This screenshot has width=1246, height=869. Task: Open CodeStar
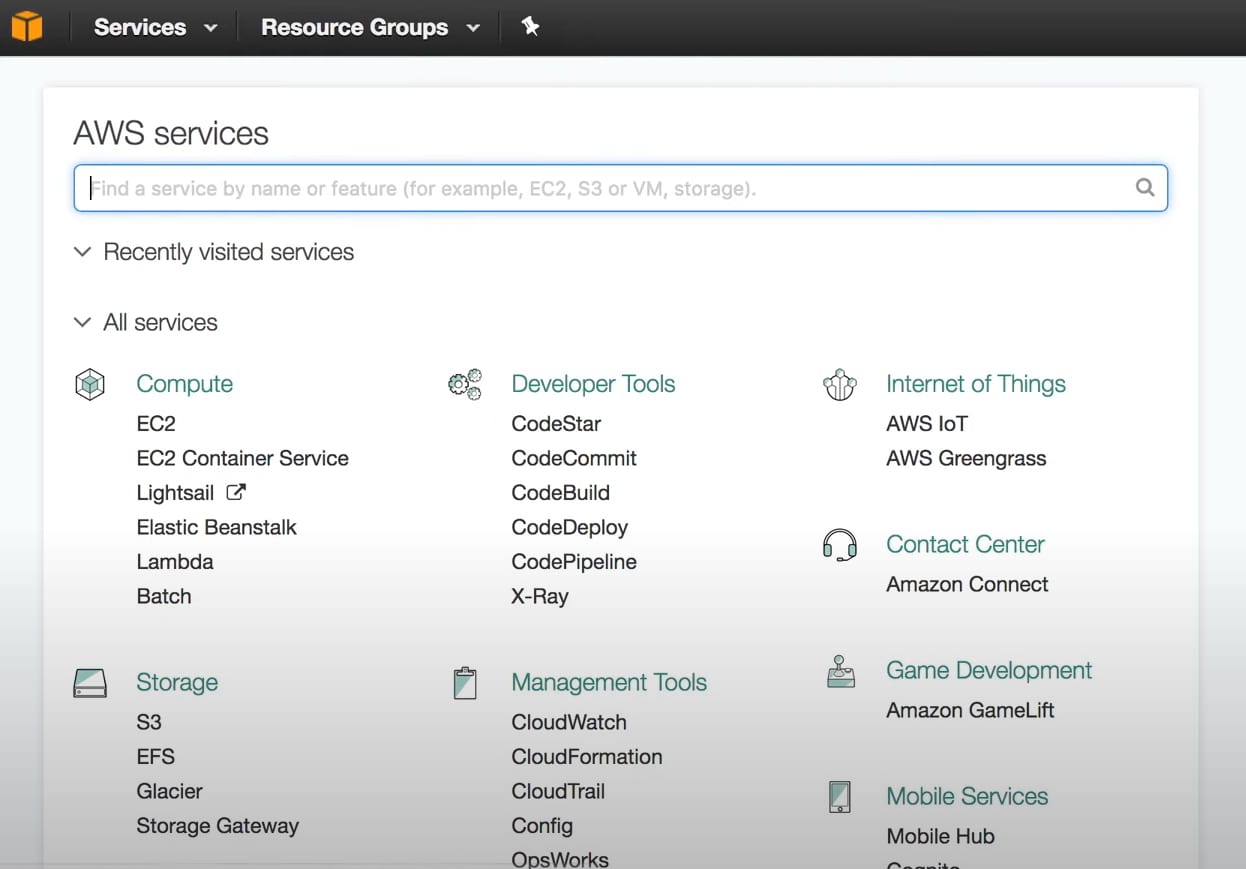point(556,424)
